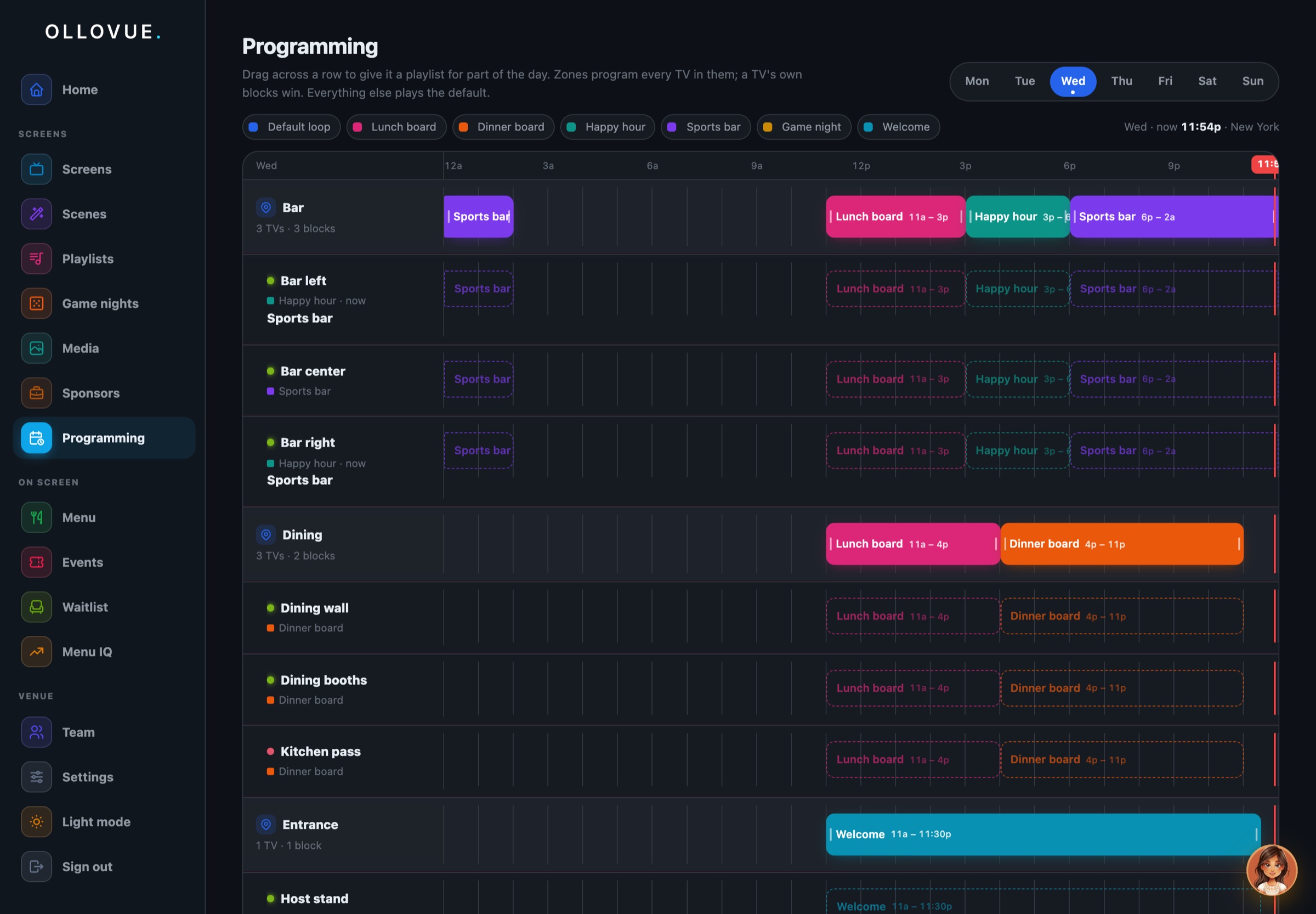1316x914 pixels.
Task: Click Dining wall inherited Dinner board dashed block
Action: click(1122, 616)
